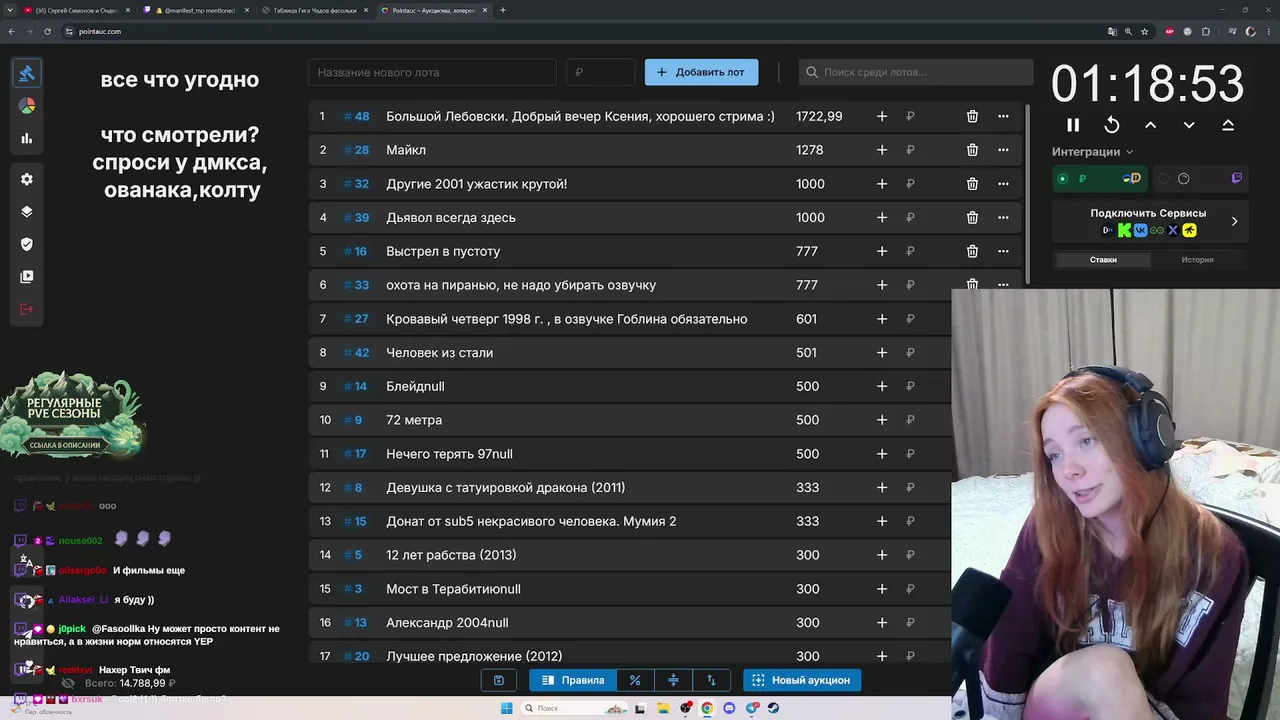Open the shield check icon in sidebar
Image resolution: width=1280 pixels, height=720 pixels.
(x=27, y=244)
